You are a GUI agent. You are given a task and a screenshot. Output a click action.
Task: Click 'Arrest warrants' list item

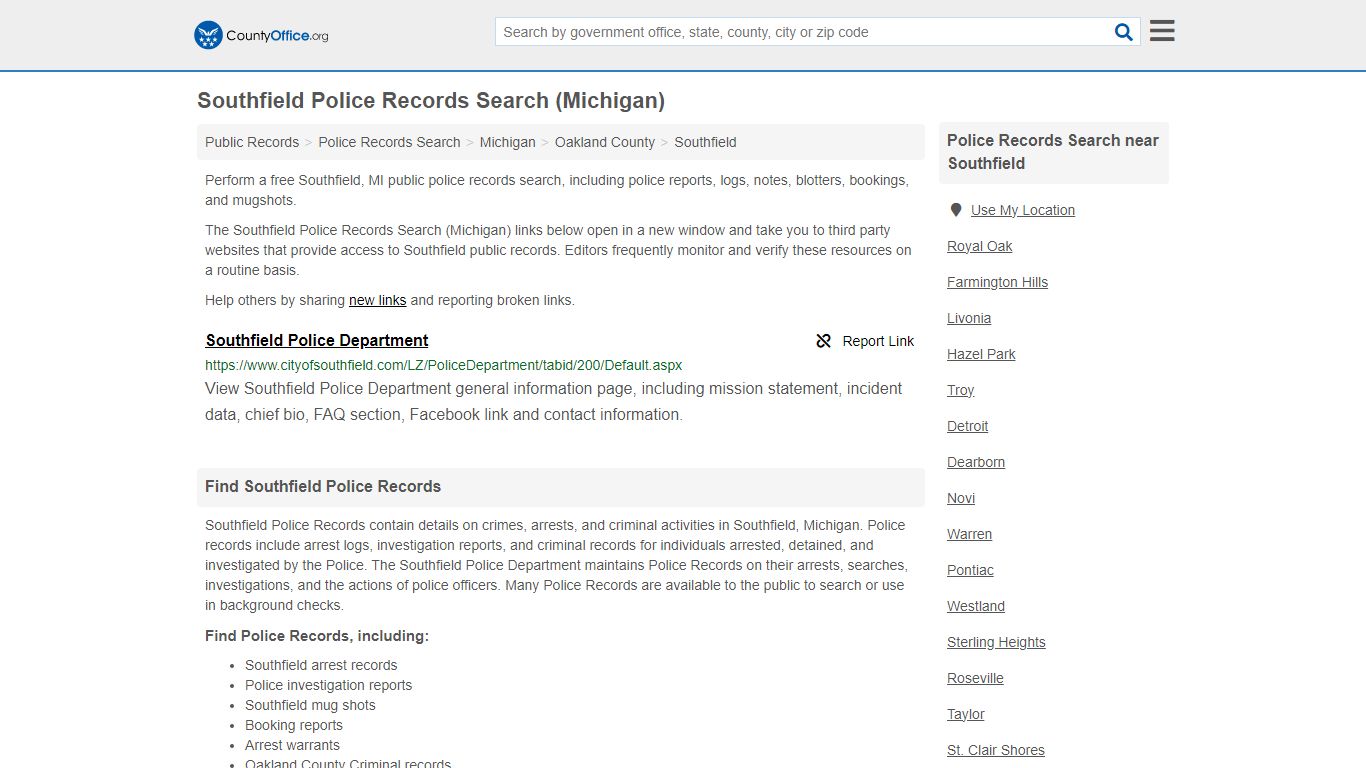292,745
